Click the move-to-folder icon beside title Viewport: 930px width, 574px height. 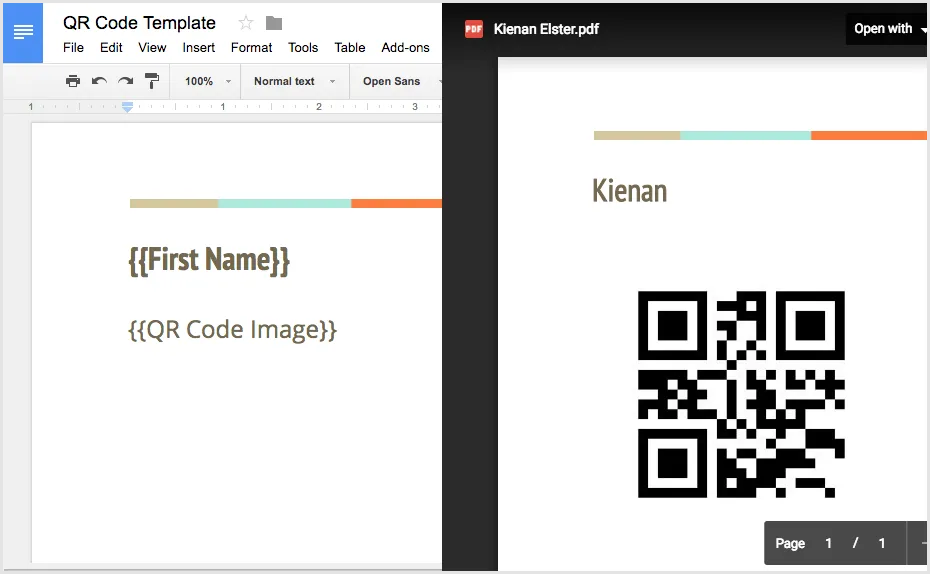[273, 23]
